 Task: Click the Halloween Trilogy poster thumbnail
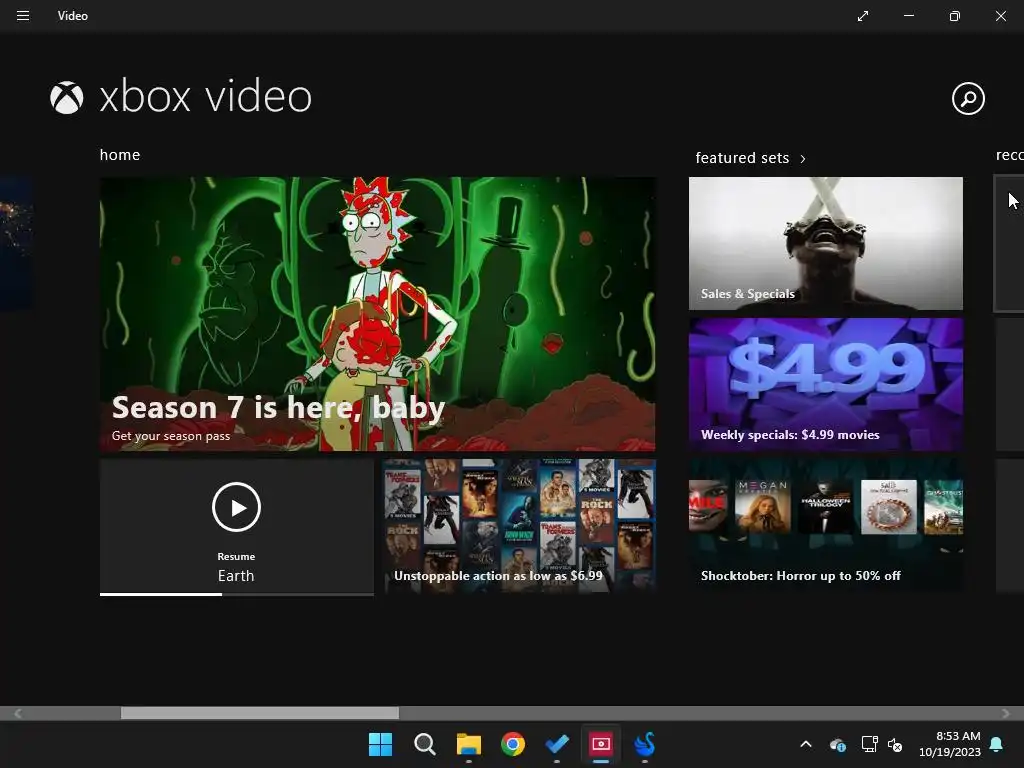(x=825, y=507)
